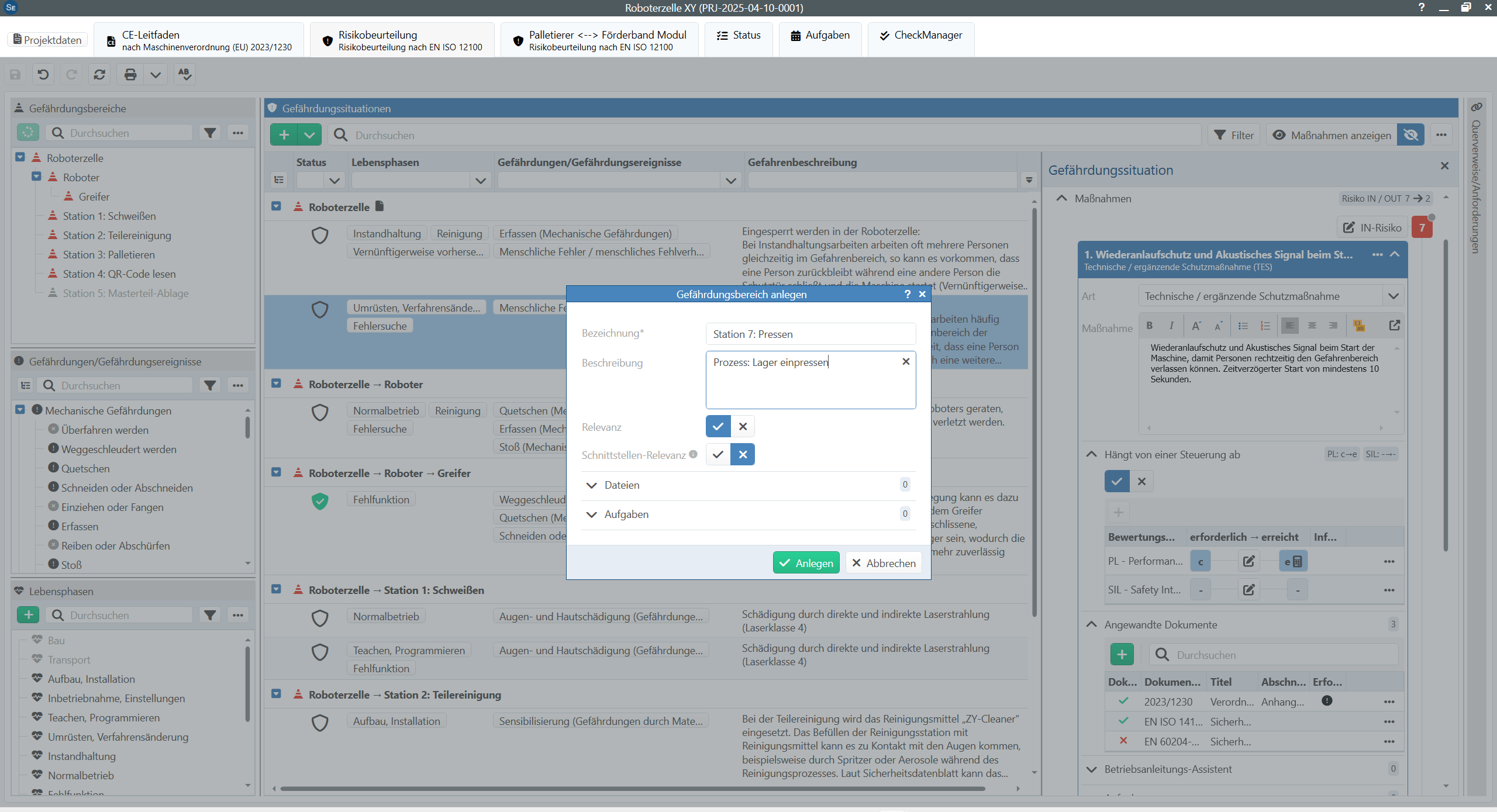Click the print icon in the toolbar
This screenshot has width=1497, height=812.
(x=130, y=74)
